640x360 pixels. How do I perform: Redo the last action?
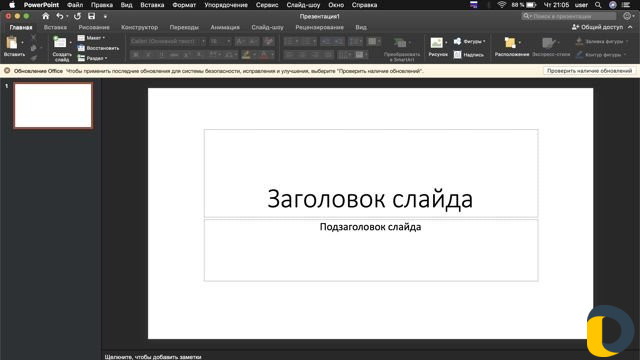click(x=77, y=16)
